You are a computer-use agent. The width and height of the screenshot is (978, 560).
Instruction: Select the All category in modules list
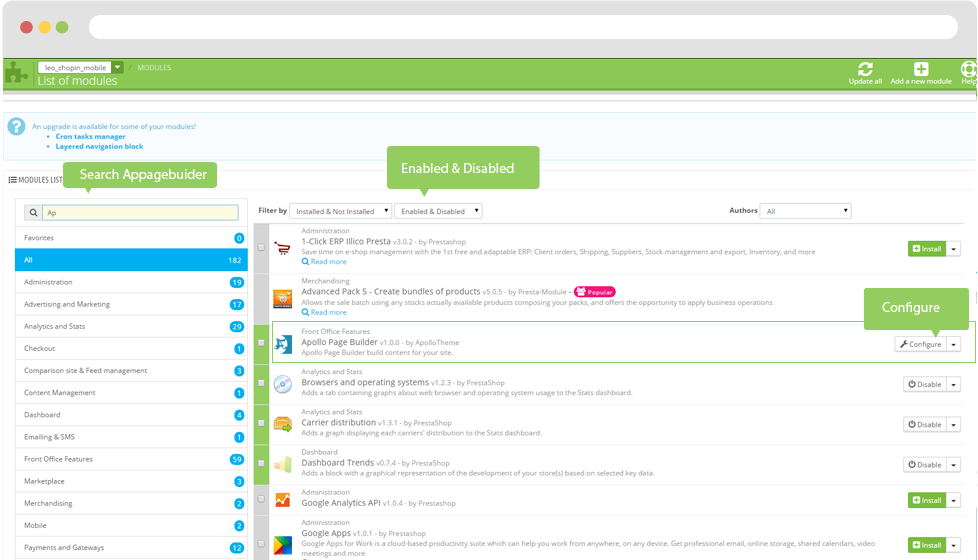[x=132, y=260]
